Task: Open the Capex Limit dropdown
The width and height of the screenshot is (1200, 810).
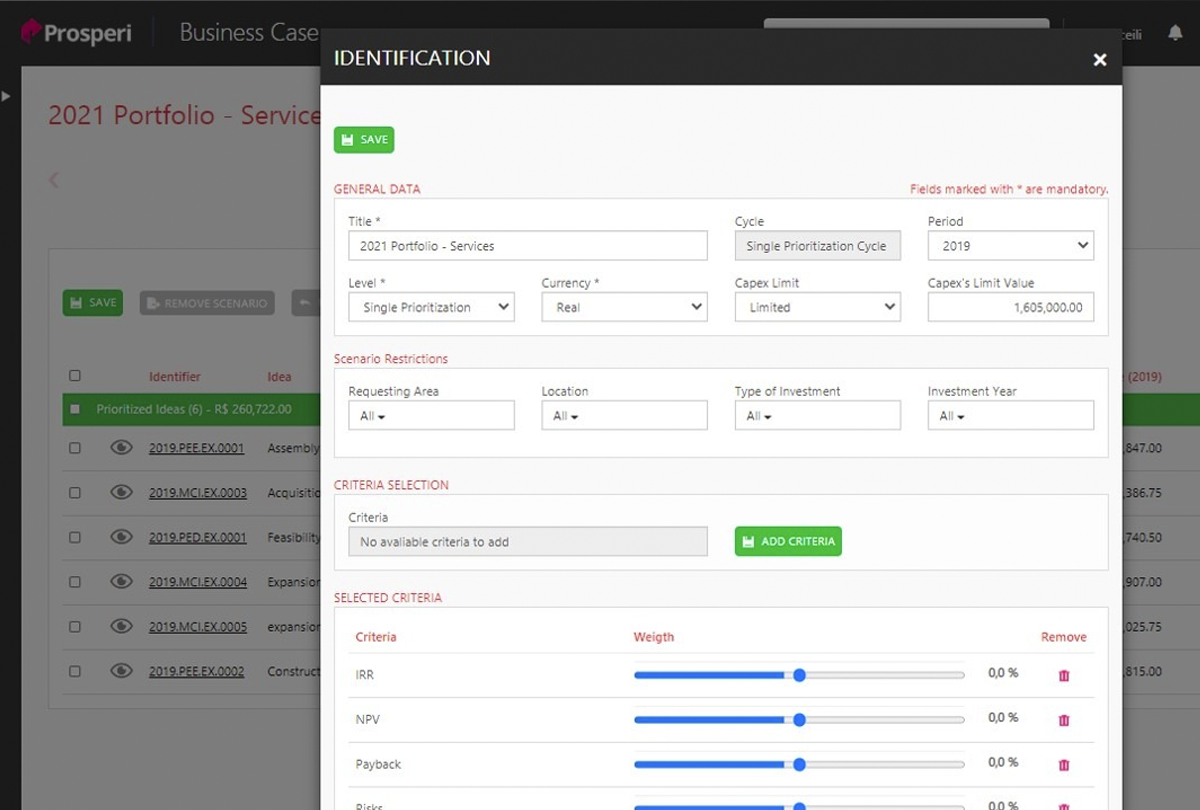Action: pos(817,308)
